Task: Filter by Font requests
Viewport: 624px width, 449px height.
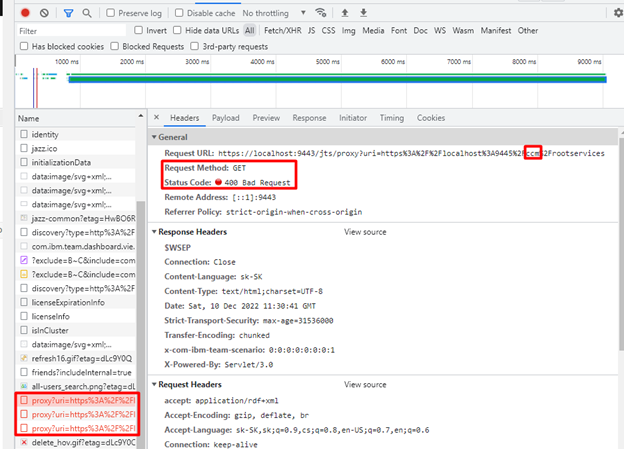Action: click(x=399, y=30)
